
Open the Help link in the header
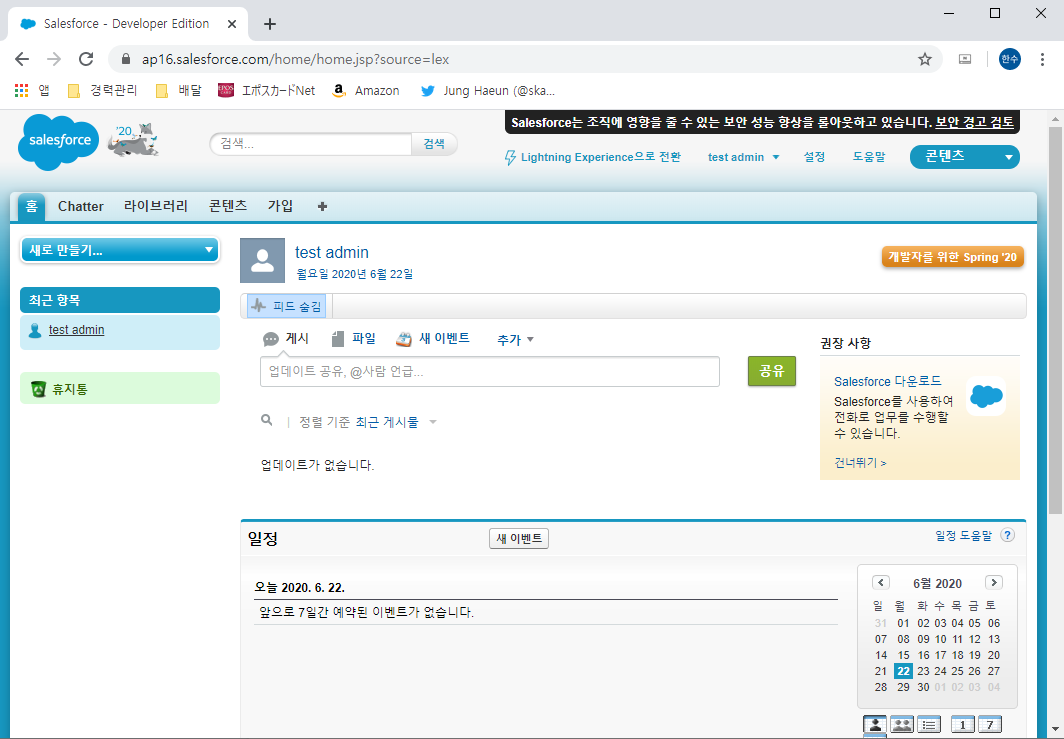(x=869, y=157)
